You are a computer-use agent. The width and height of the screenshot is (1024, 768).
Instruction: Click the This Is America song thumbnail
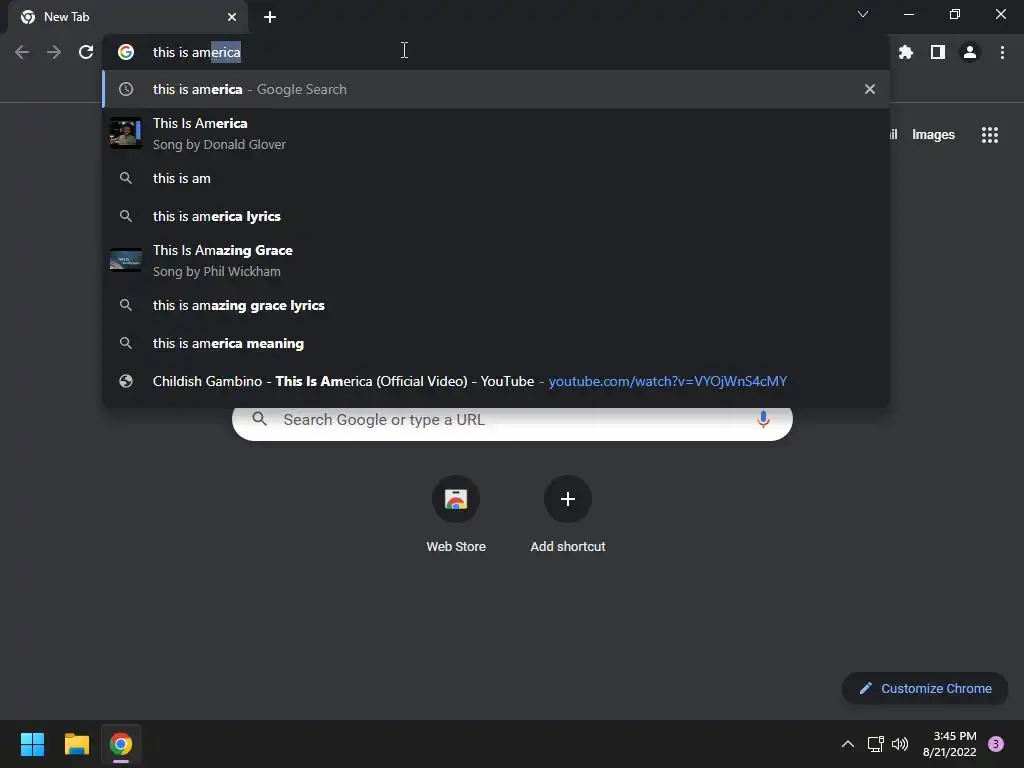[x=125, y=133]
